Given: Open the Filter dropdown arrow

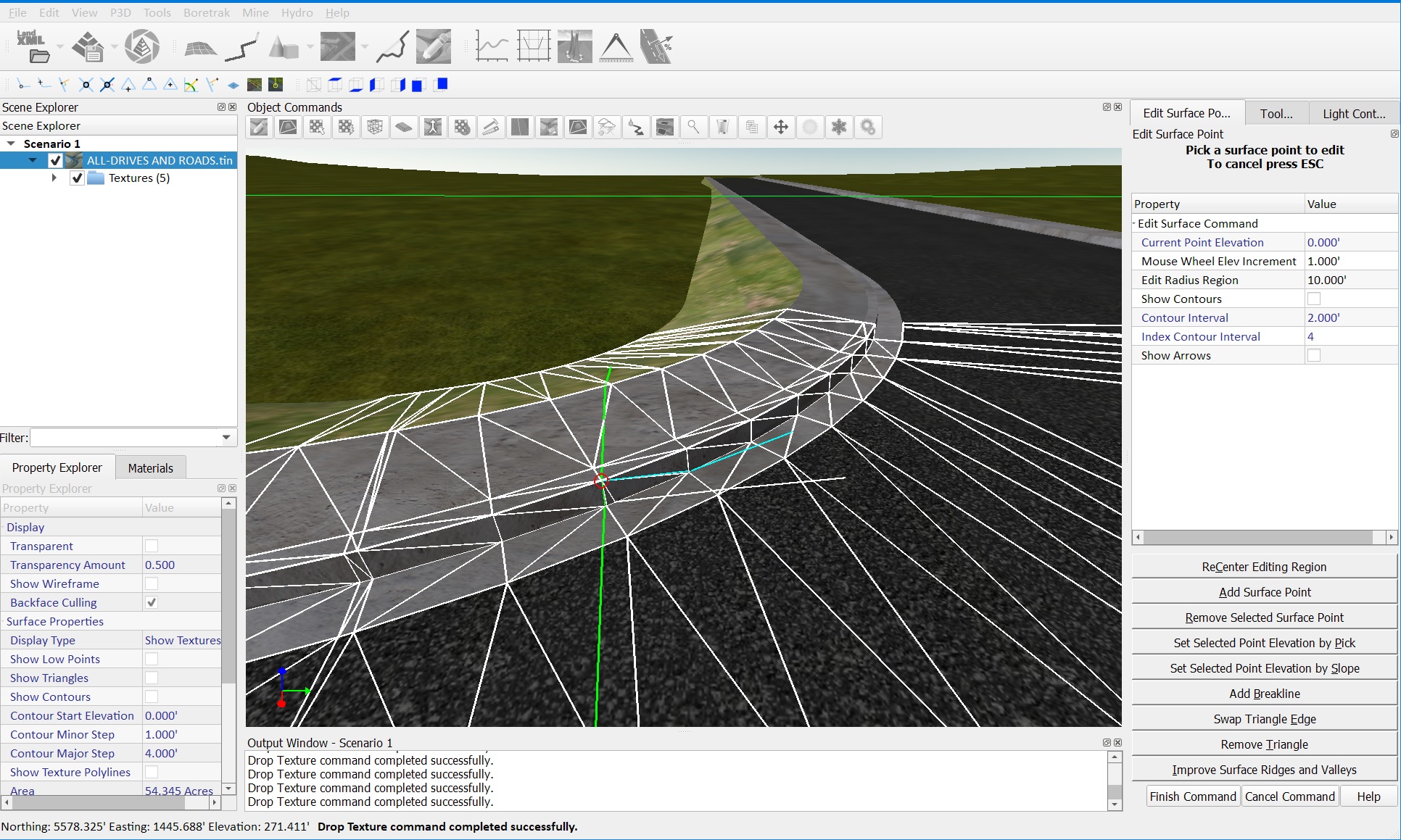Looking at the screenshot, I should (x=226, y=437).
